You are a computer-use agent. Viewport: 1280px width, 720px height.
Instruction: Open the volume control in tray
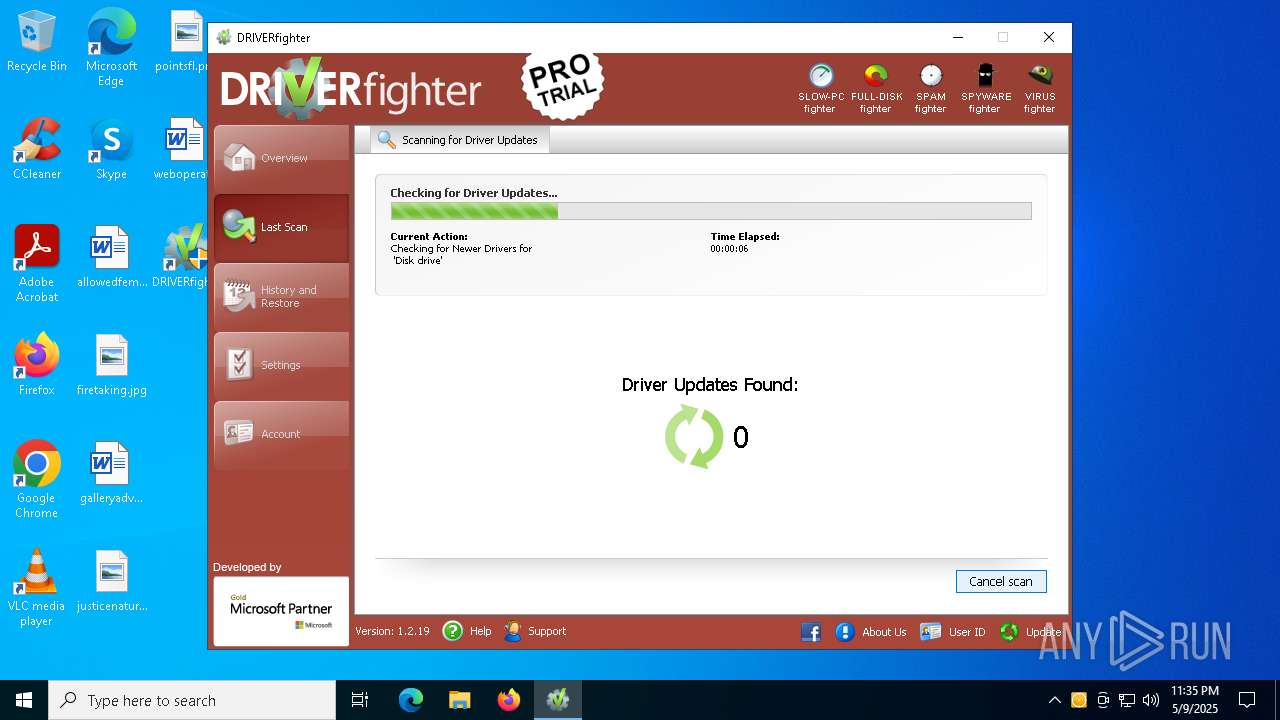(1151, 700)
